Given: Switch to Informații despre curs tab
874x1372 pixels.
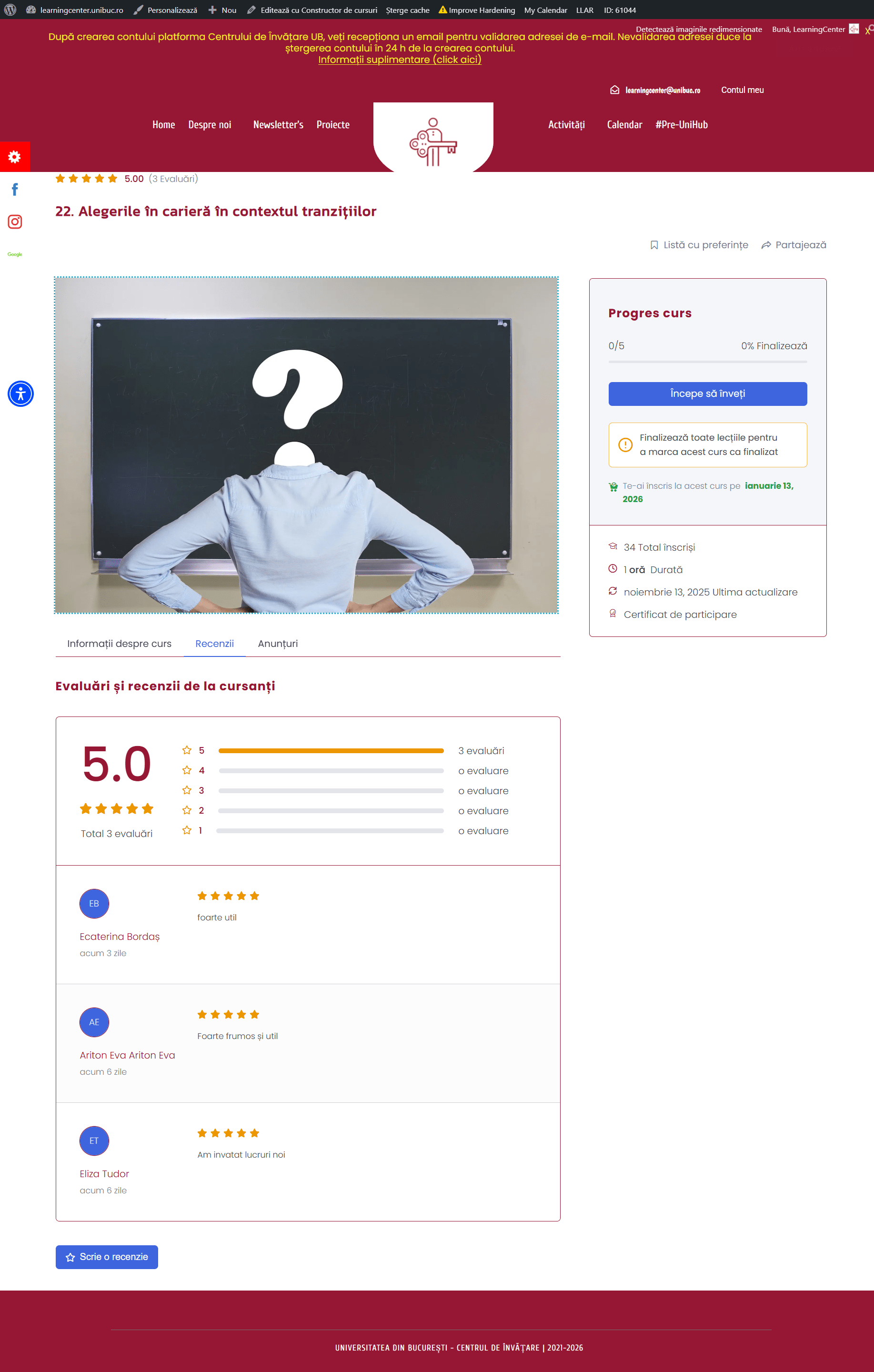Looking at the screenshot, I should (119, 643).
